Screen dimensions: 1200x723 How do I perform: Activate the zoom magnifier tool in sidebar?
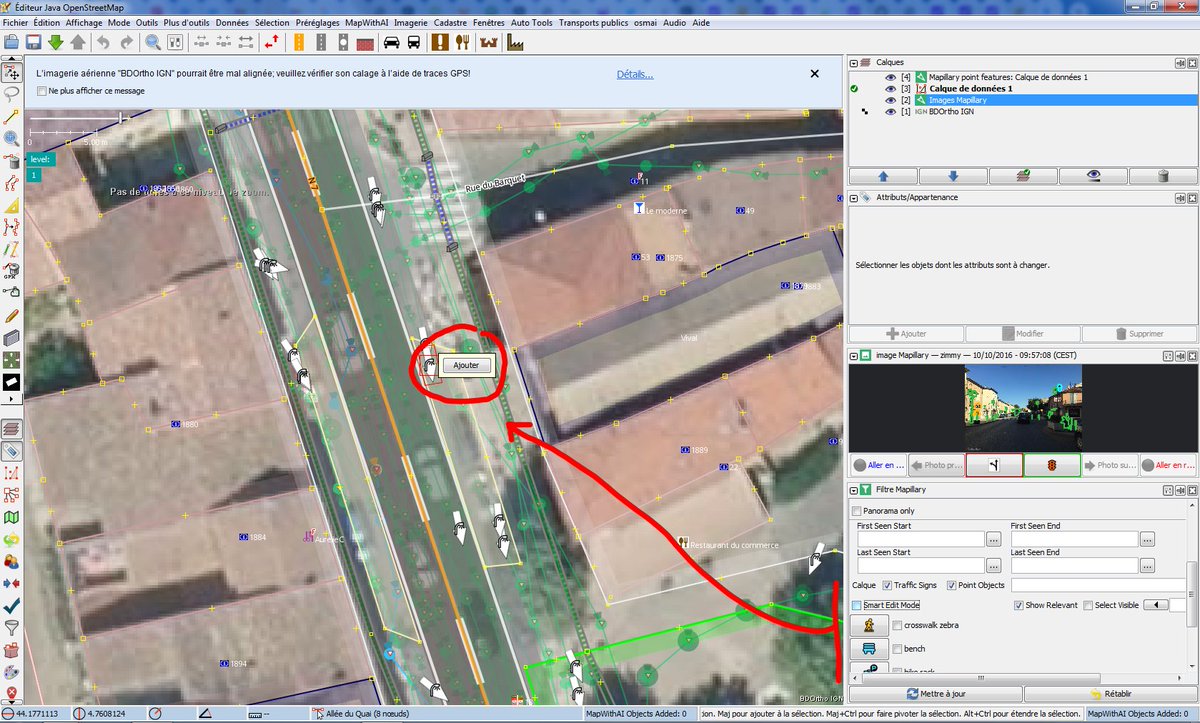pos(12,138)
